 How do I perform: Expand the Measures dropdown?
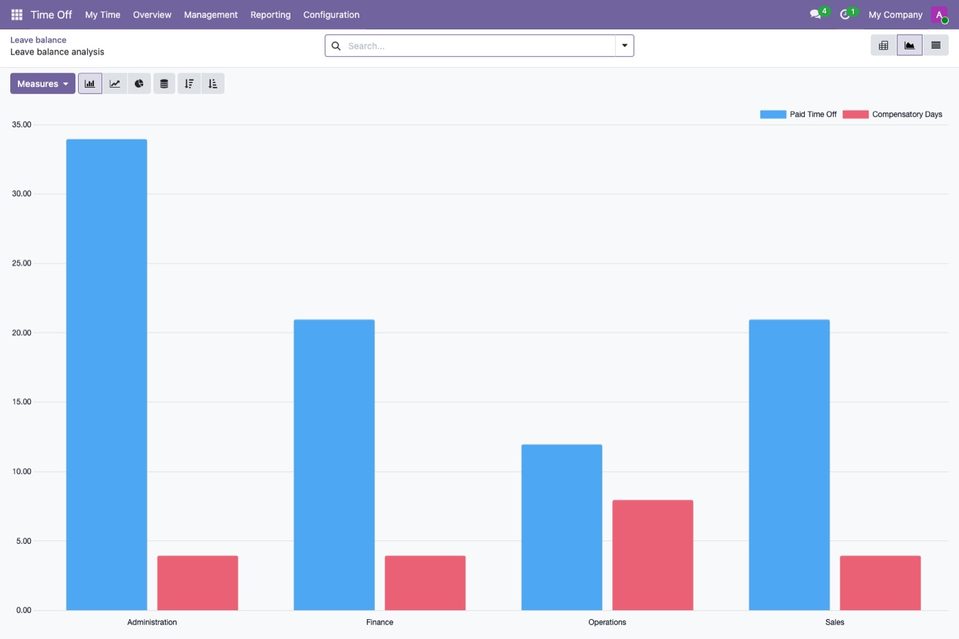[43, 84]
